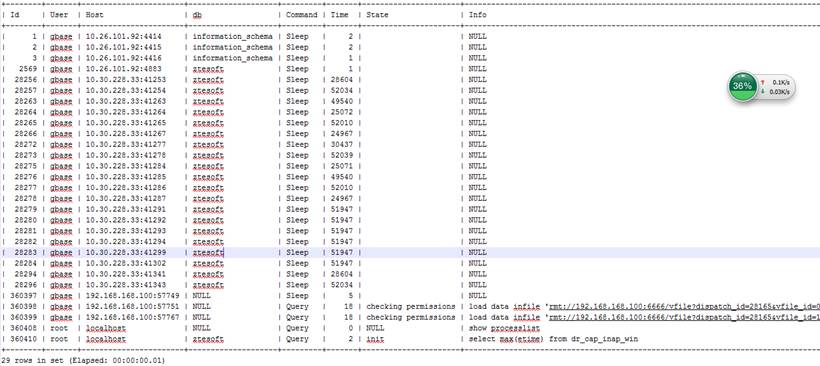The width and height of the screenshot is (820, 366).
Task: Select host 10.26.101.92:4414
Action: (x=123, y=37)
